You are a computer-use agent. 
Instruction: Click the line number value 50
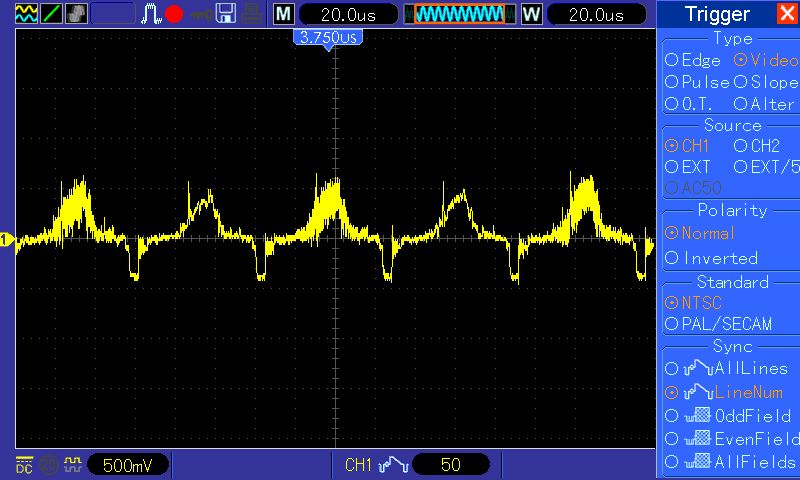[x=451, y=465]
